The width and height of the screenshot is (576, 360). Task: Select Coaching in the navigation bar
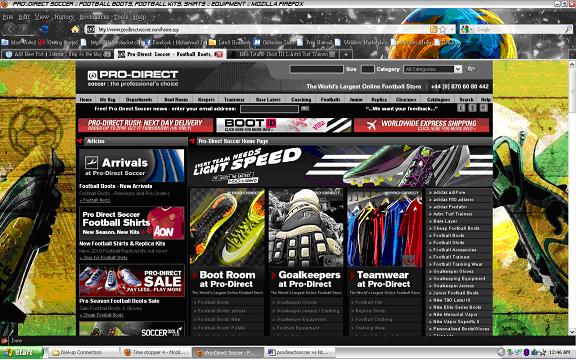[x=301, y=100]
